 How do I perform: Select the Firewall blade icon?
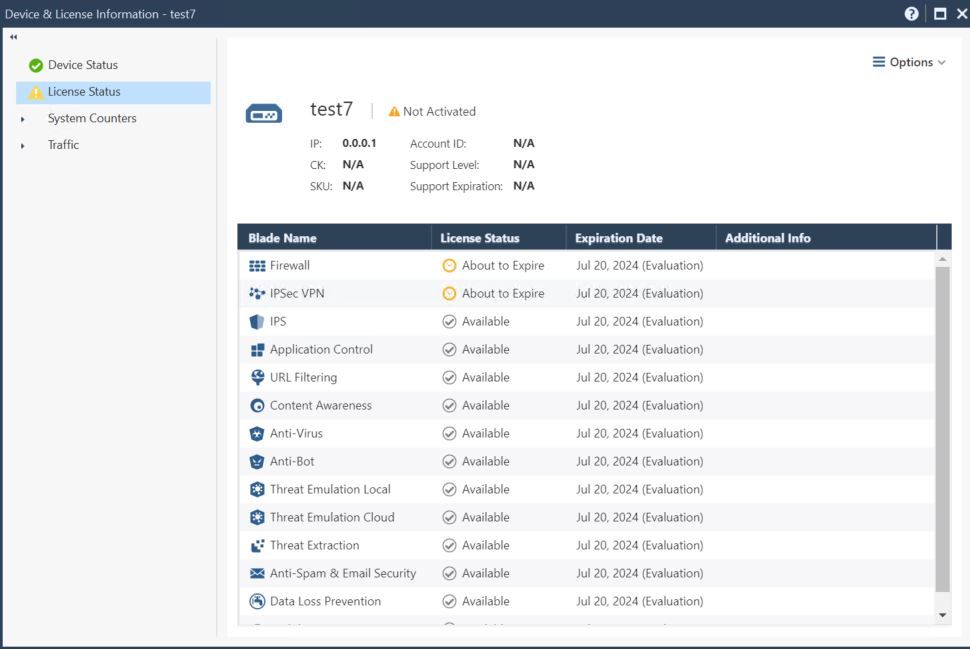click(258, 265)
